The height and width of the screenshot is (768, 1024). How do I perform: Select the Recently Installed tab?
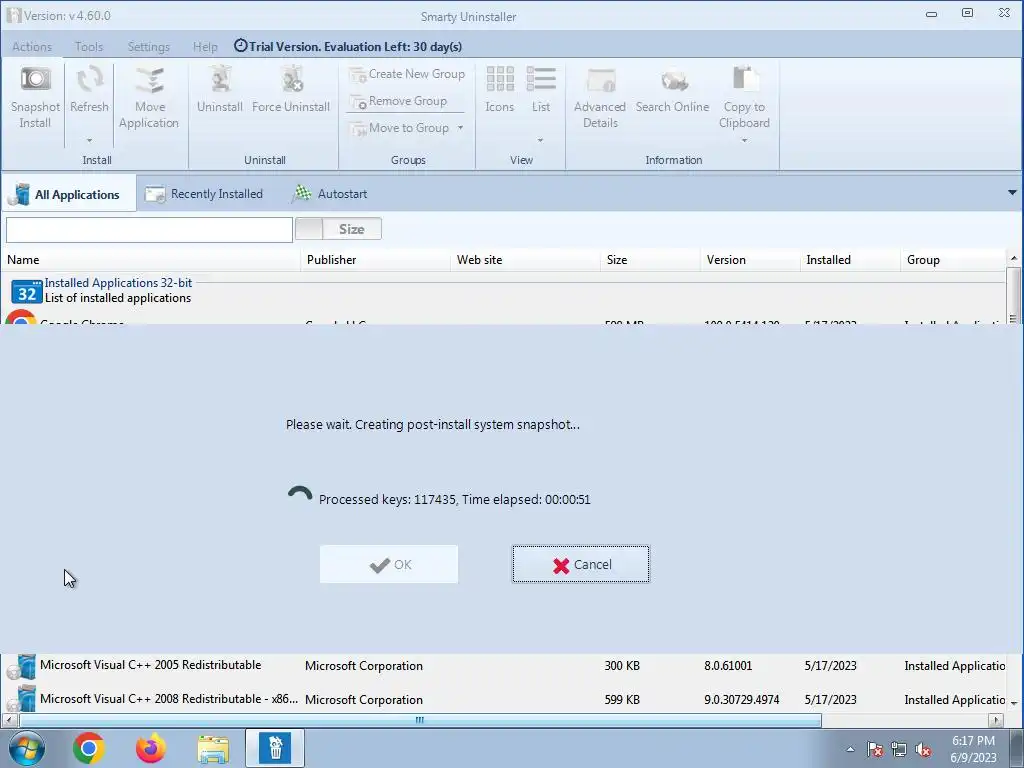[204, 194]
